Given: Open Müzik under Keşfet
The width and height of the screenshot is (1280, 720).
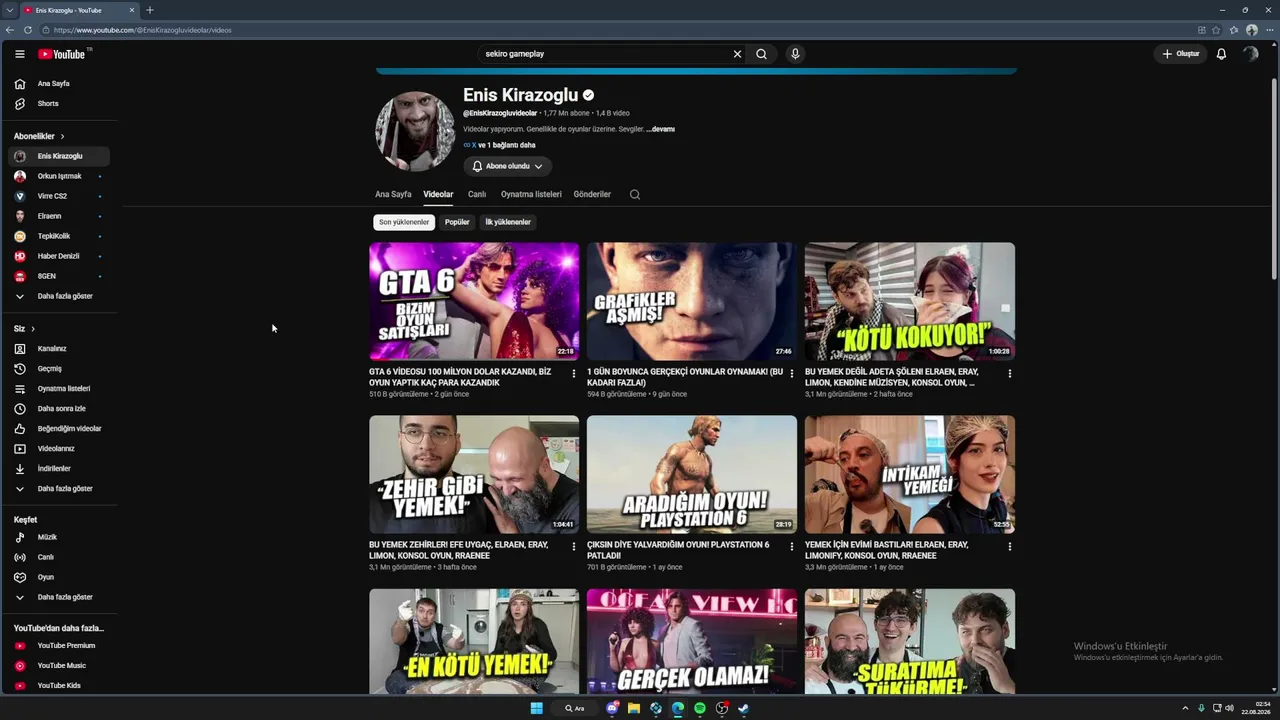Looking at the screenshot, I should (x=60, y=537).
